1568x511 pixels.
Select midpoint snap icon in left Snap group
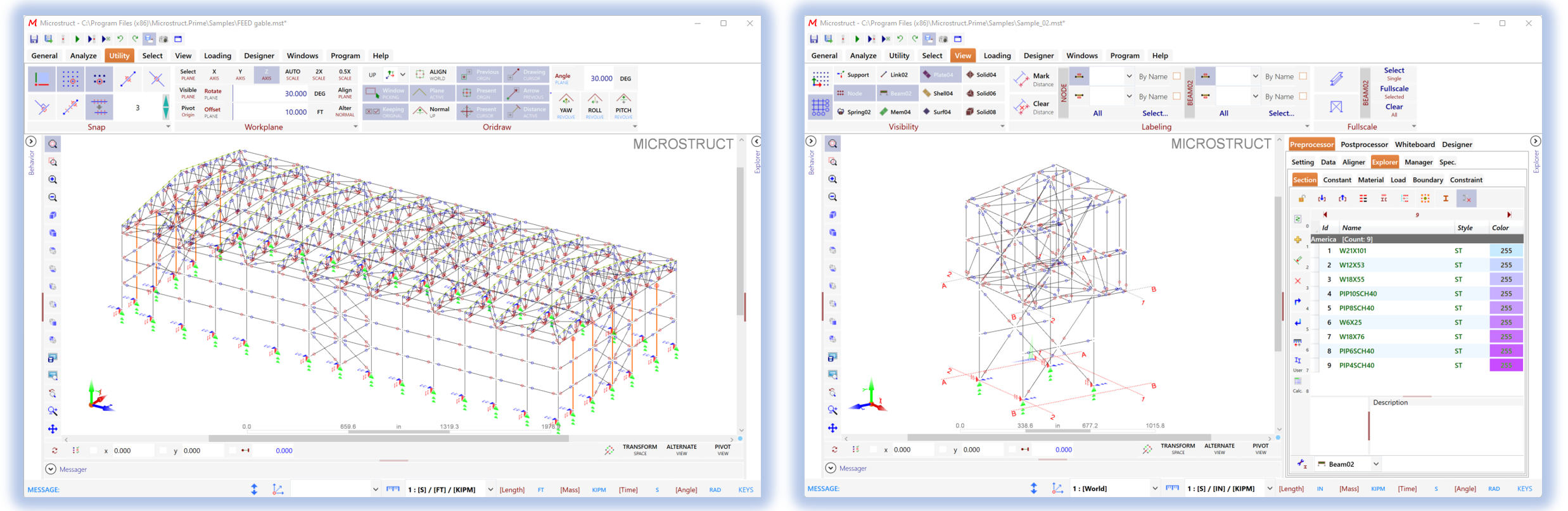pyautogui.click(x=129, y=79)
